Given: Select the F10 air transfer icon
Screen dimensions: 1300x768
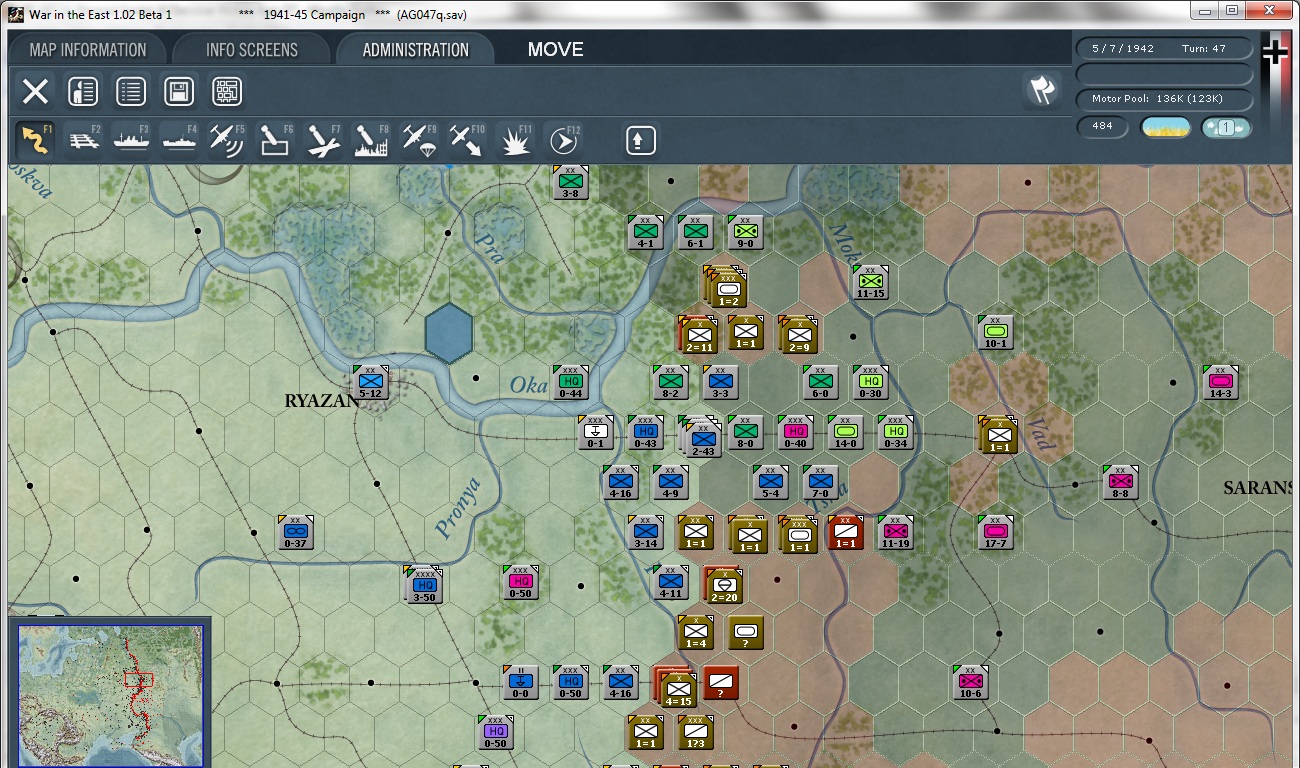Looking at the screenshot, I should point(467,140).
